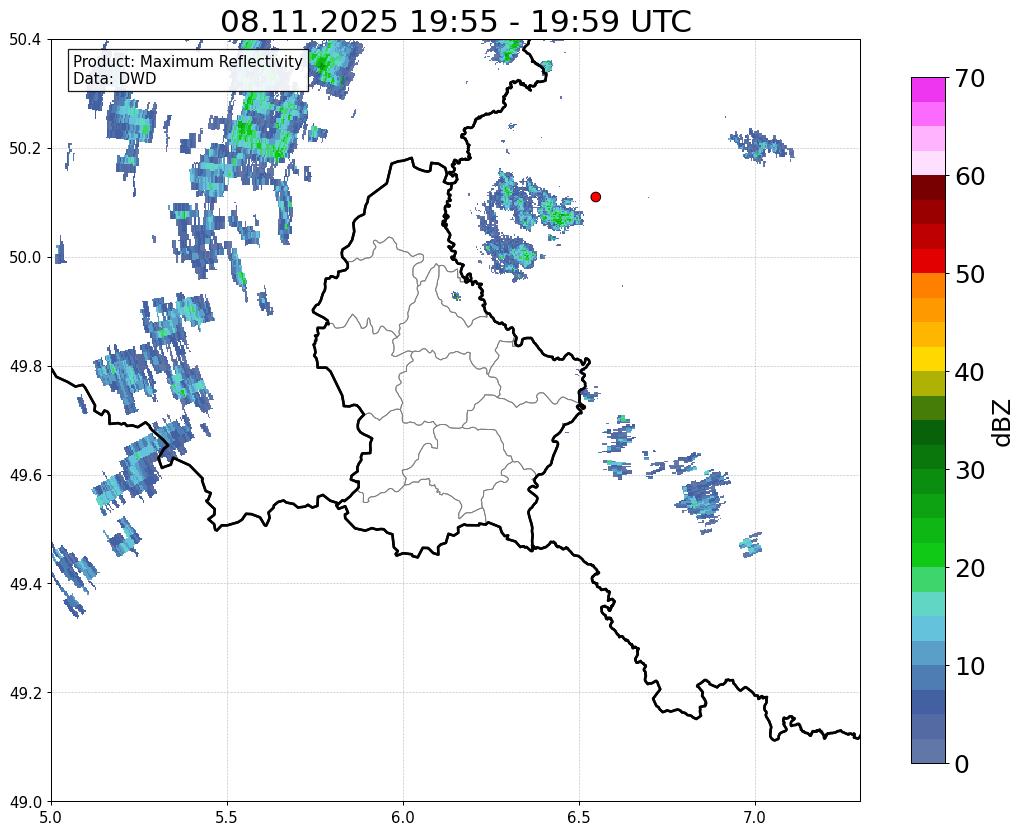
Task: Click the colorbar tick label 0
Action: click(x=962, y=764)
